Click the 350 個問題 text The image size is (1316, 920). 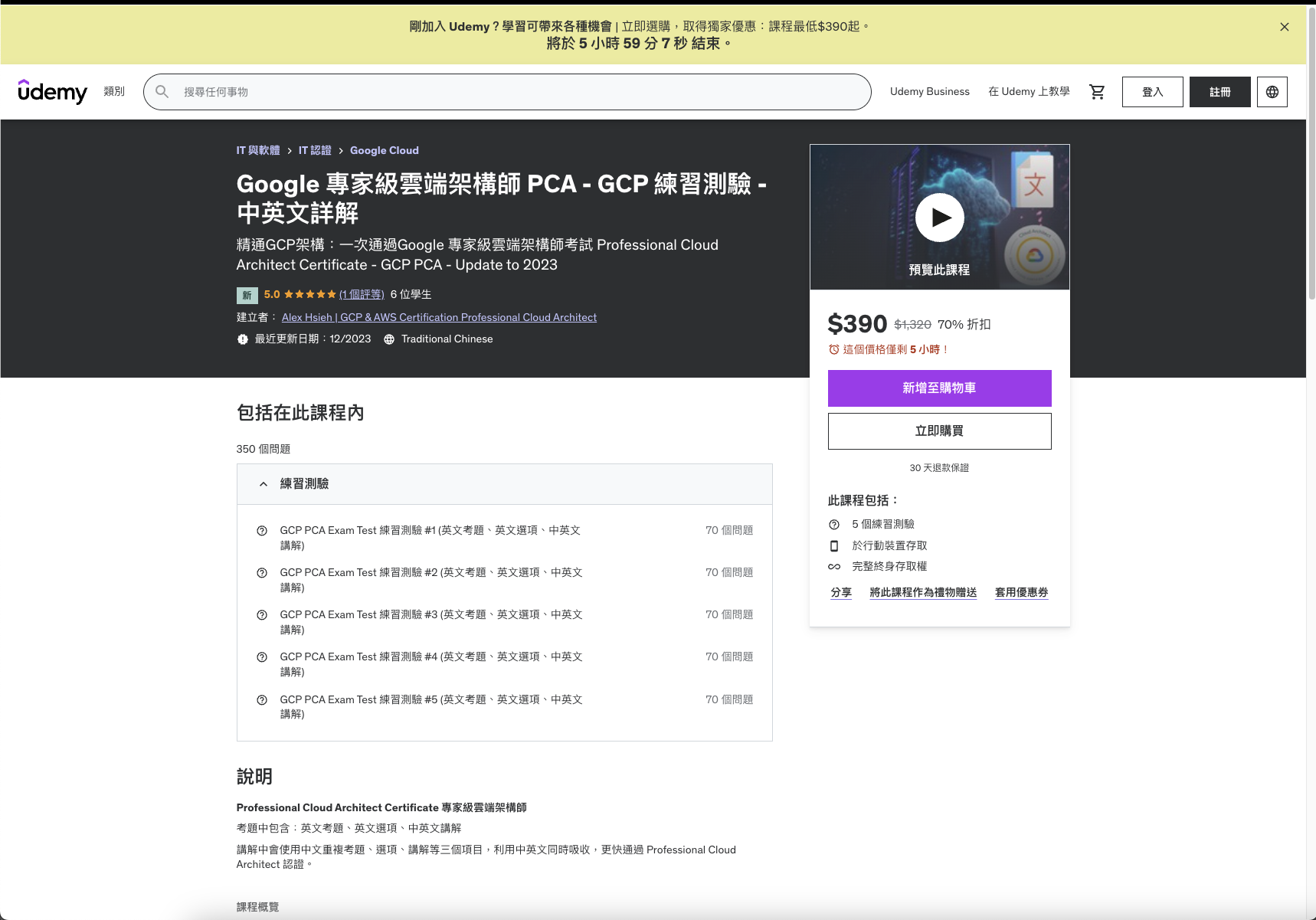pos(264,450)
